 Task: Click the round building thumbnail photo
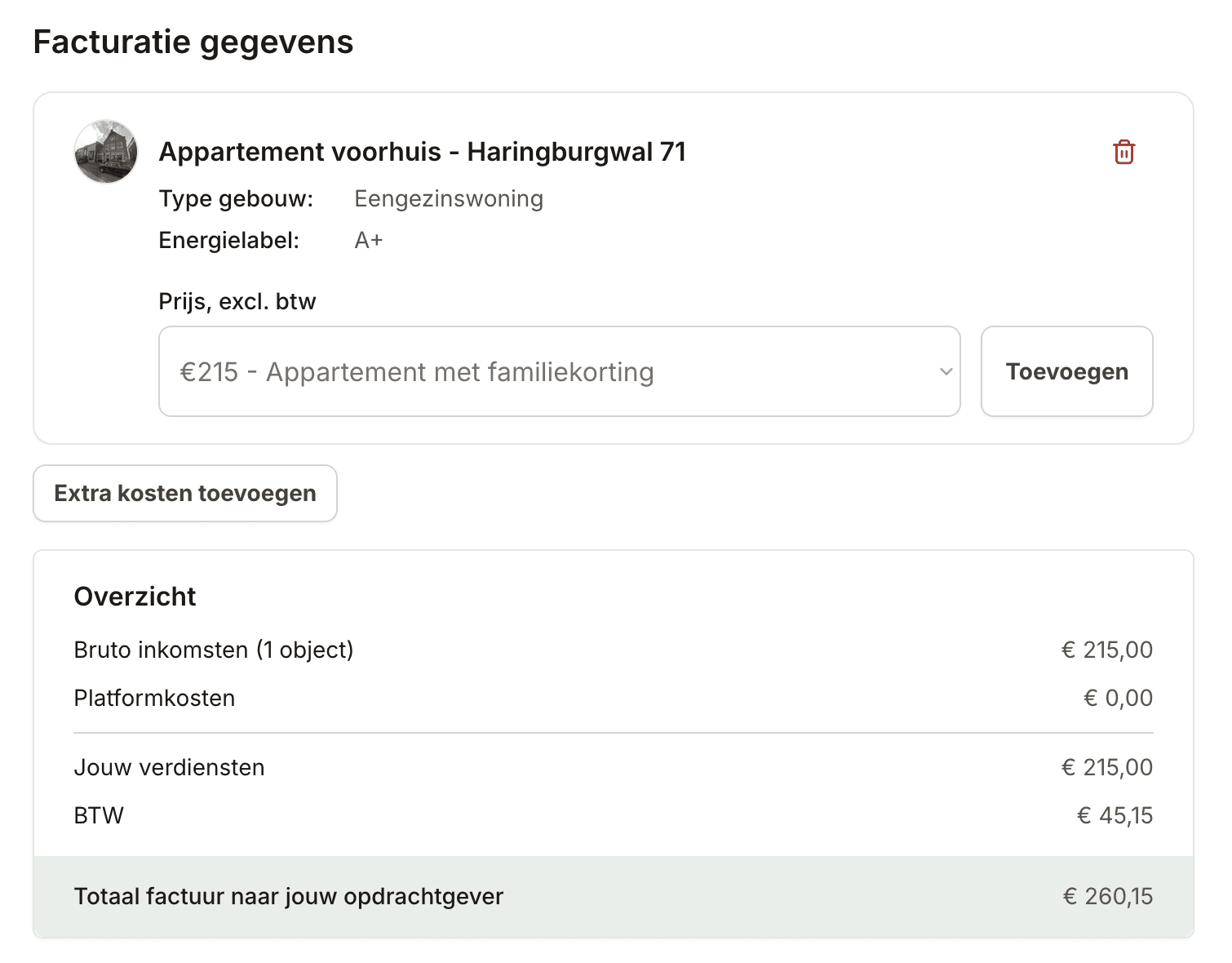click(106, 152)
